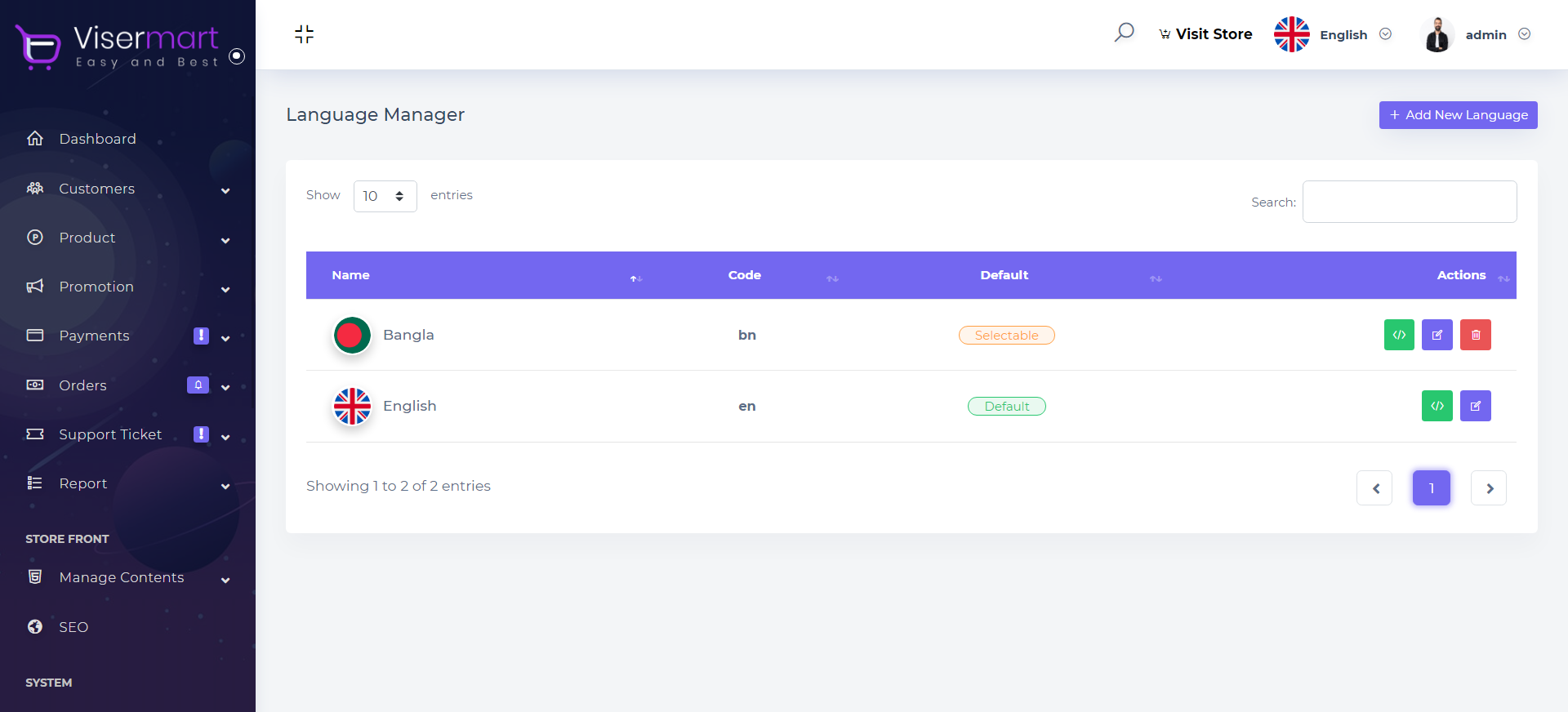
Task: Click the edit icon for Bangla row
Action: (1437, 335)
